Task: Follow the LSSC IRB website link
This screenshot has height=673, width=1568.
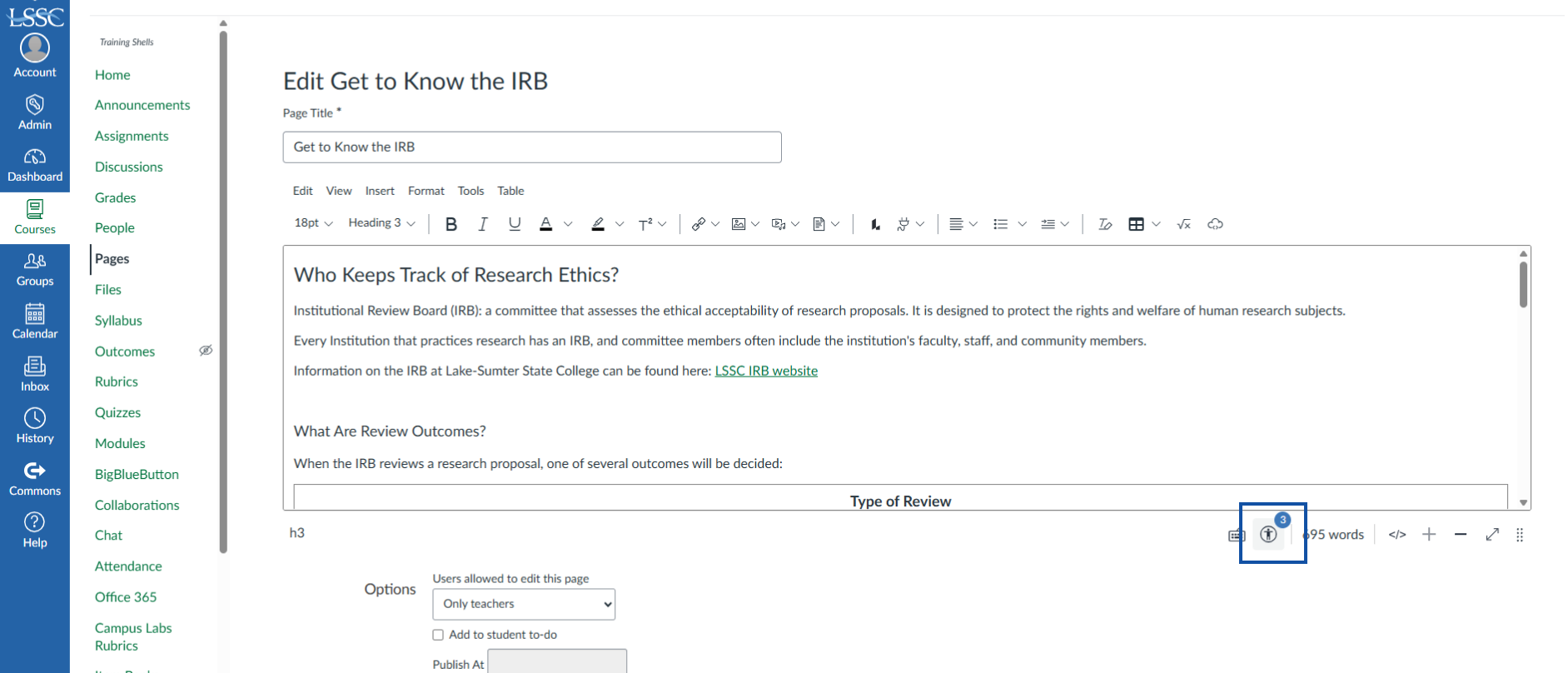Action: tap(766, 371)
